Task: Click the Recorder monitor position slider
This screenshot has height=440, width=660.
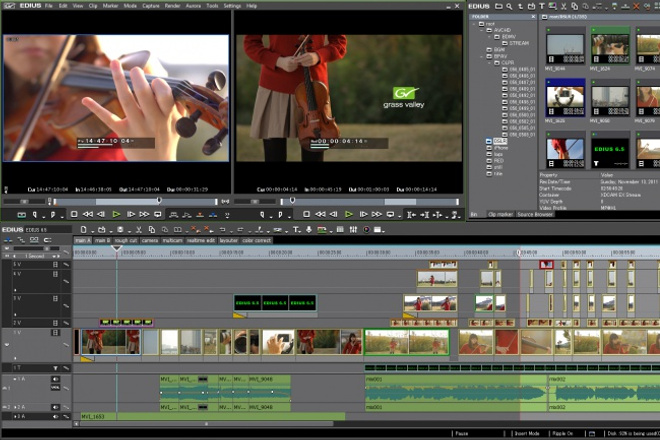Action: [370, 202]
